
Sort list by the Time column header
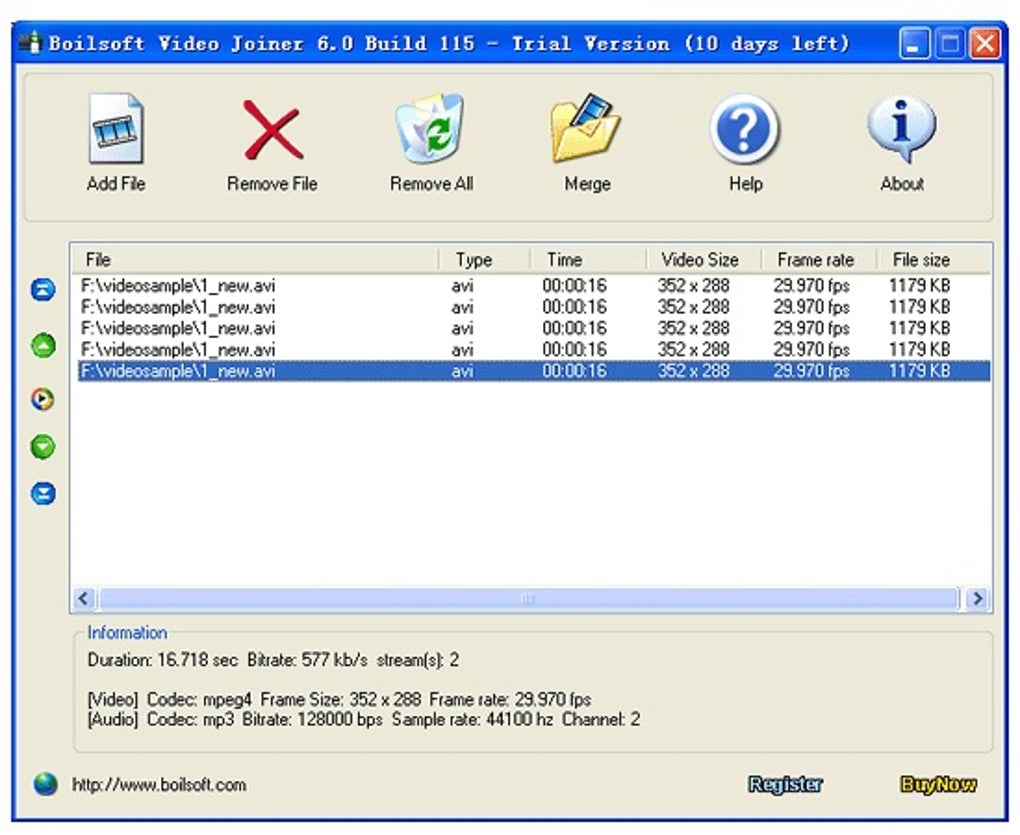pyautogui.click(x=588, y=259)
